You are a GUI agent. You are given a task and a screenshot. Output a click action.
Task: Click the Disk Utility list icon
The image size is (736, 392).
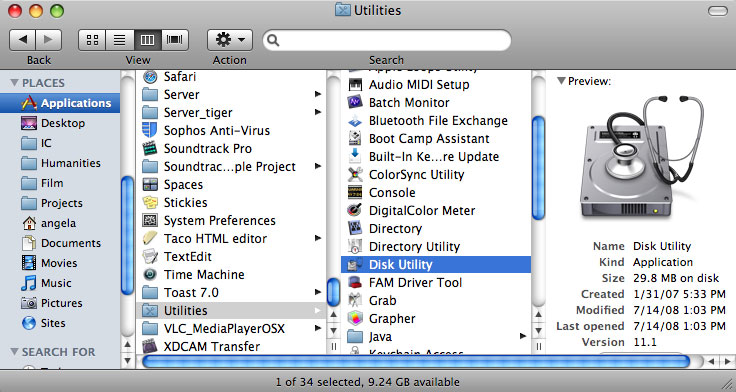coord(355,264)
